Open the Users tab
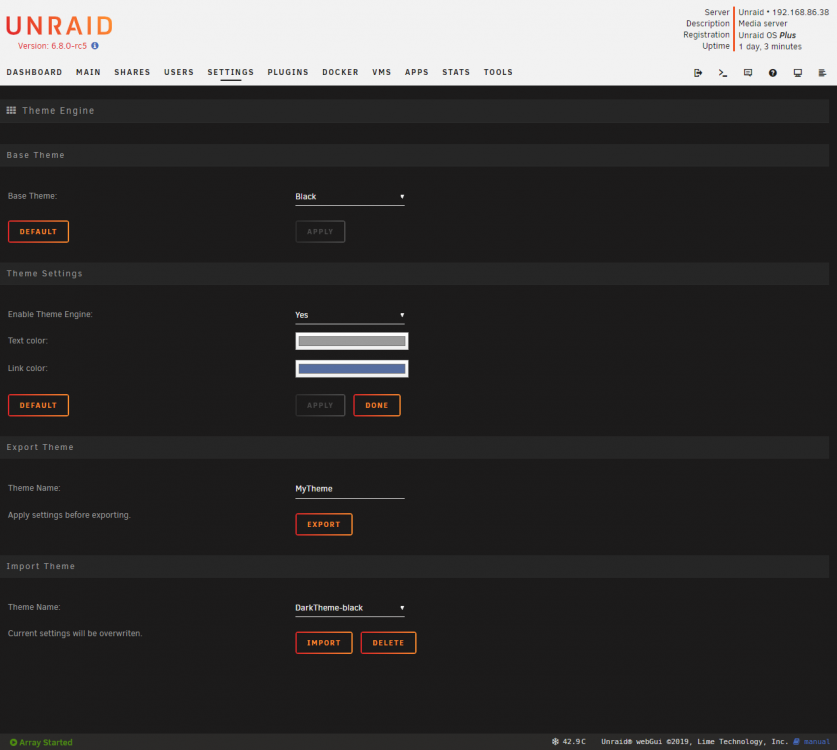 [179, 72]
